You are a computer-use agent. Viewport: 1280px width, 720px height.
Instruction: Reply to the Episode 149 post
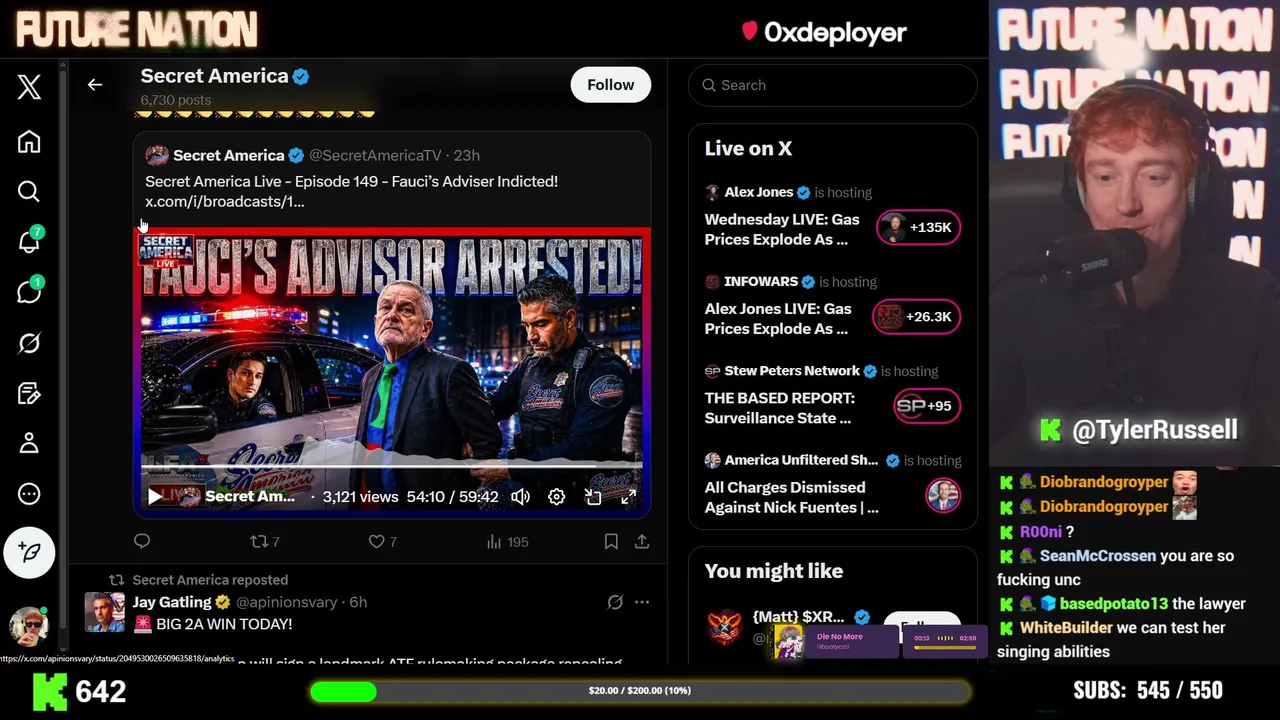[142, 541]
